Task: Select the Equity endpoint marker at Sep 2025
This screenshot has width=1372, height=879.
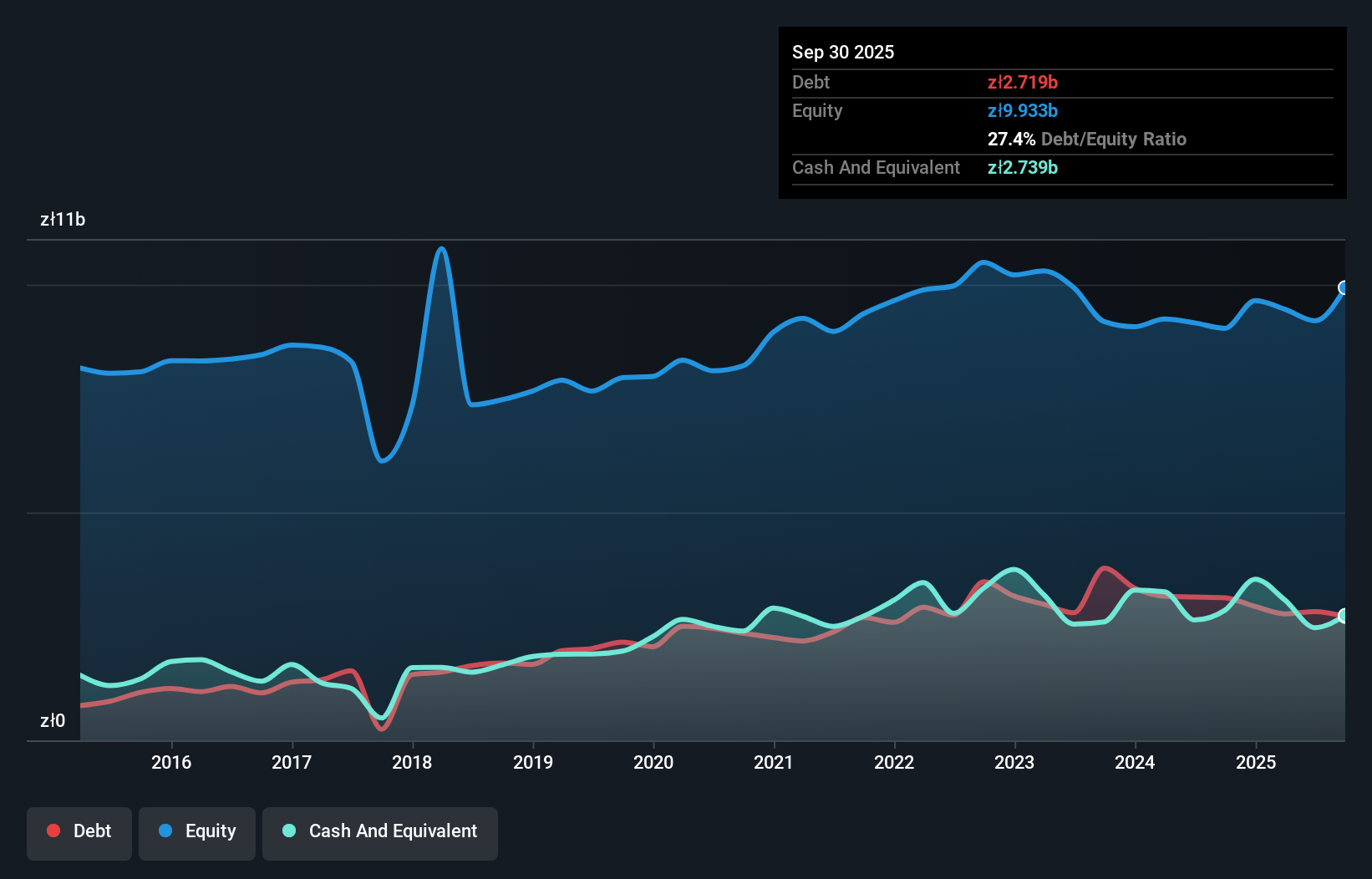Action: click(1344, 287)
